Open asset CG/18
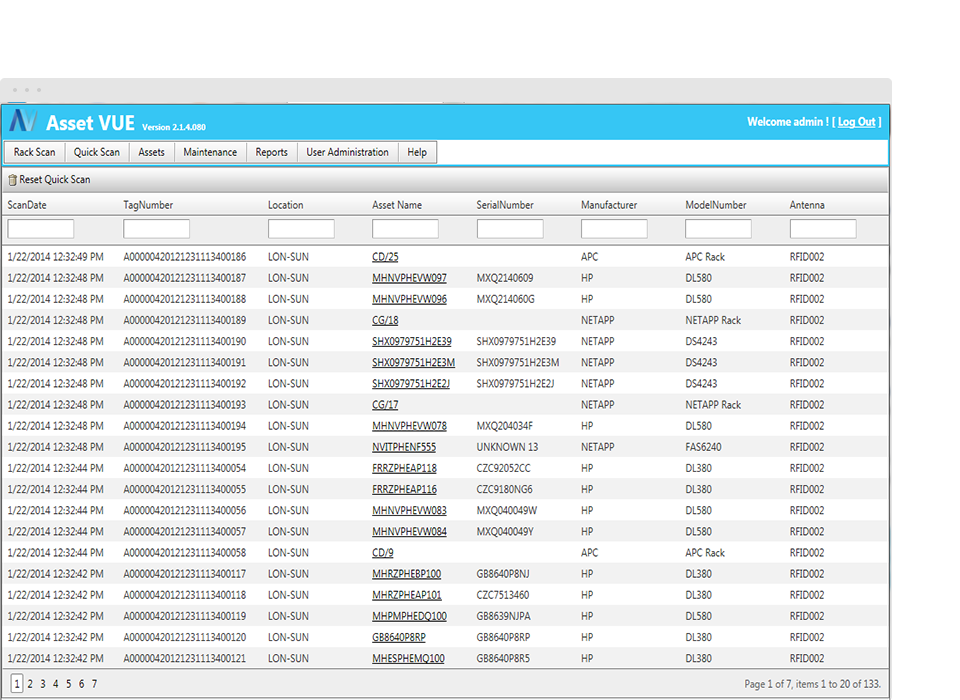Screen dimensions: 960x700 (384, 320)
